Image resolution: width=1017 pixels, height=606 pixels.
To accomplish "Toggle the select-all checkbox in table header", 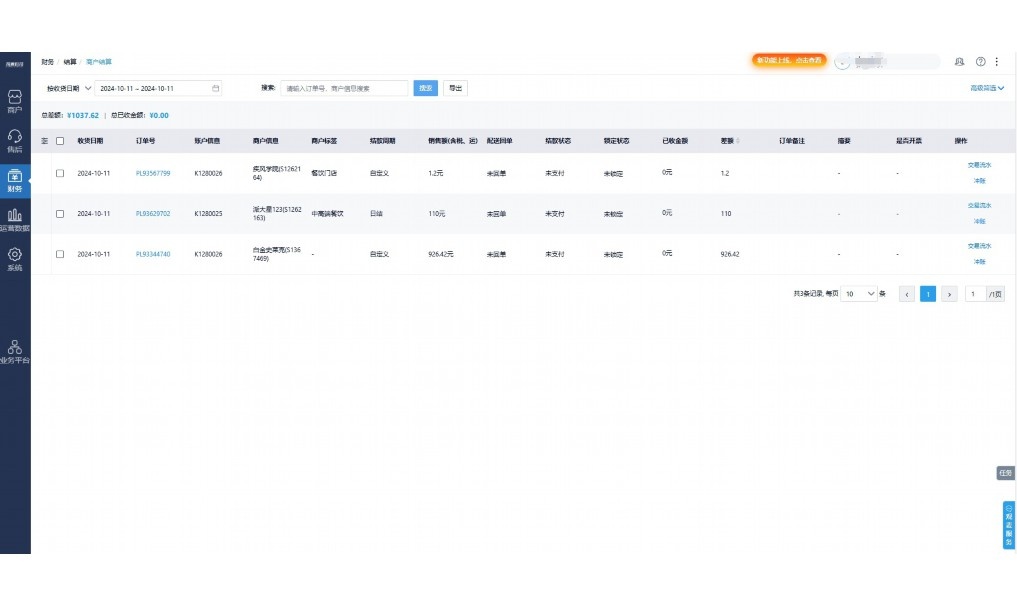I will point(60,141).
